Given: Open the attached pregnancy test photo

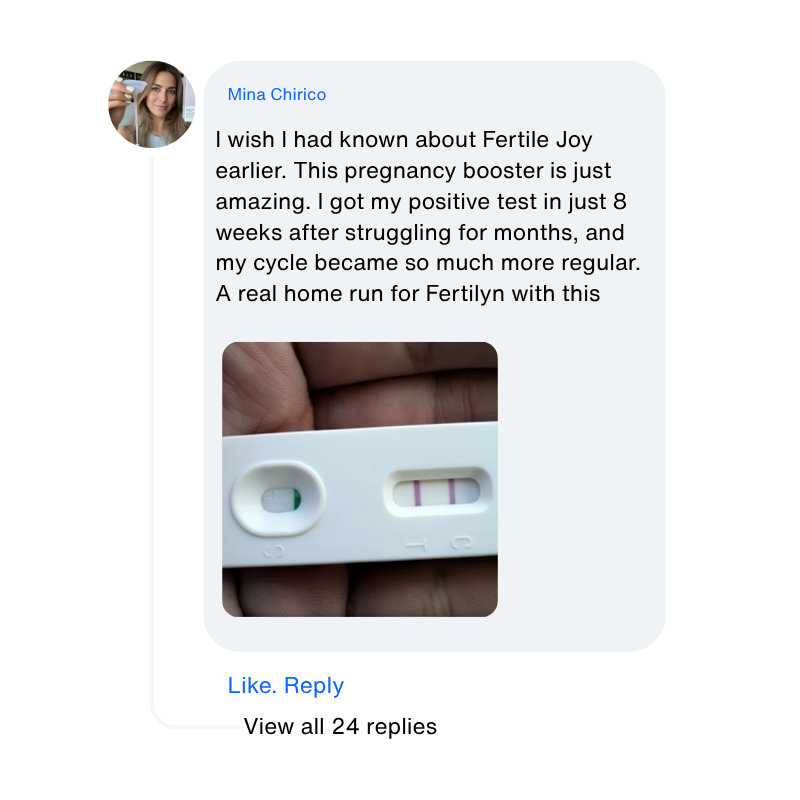Looking at the screenshot, I should pyautogui.click(x=359, y=479).
